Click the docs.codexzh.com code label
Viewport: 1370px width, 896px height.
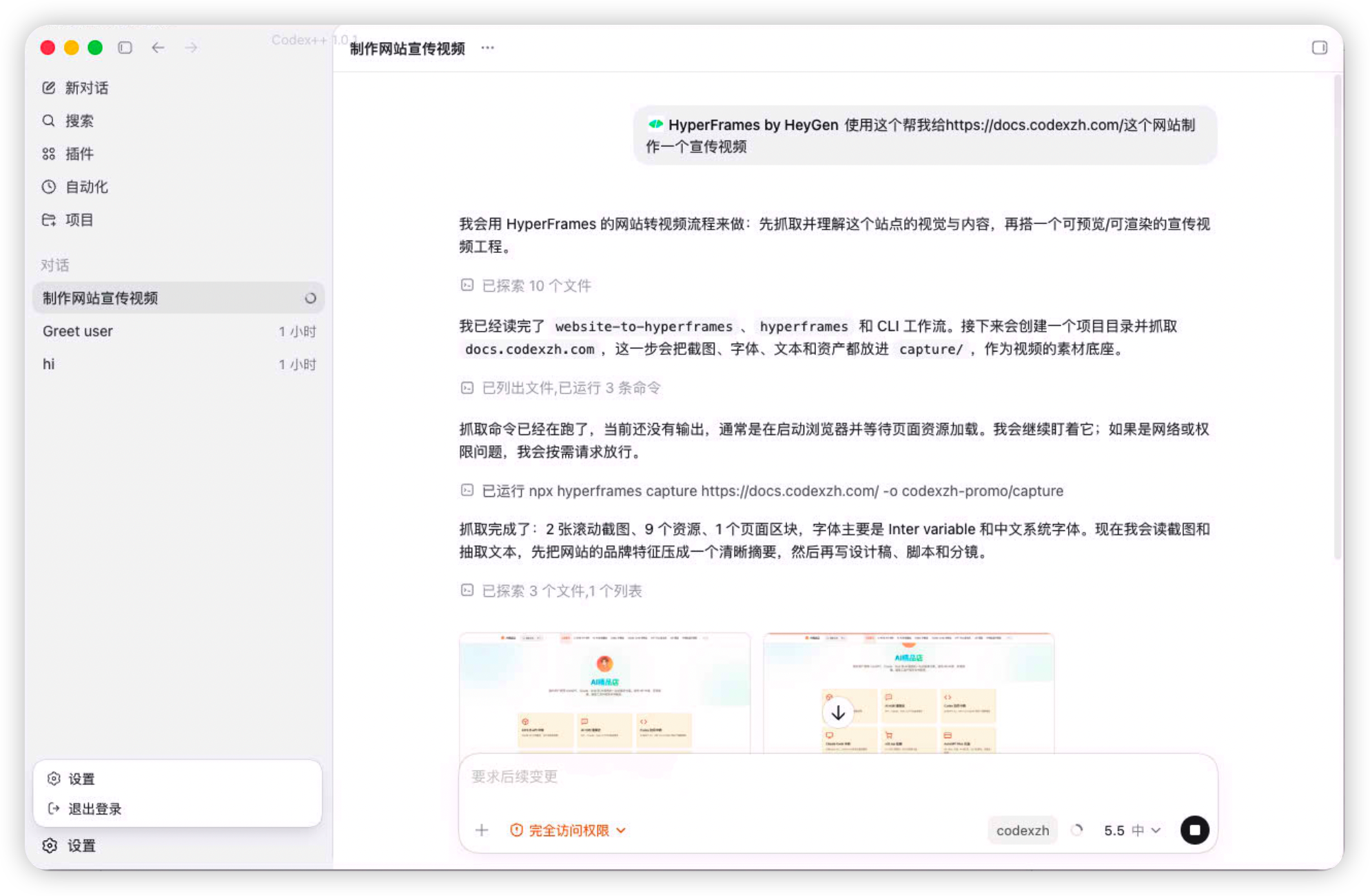pyautogui.click(x=529, y=349)
